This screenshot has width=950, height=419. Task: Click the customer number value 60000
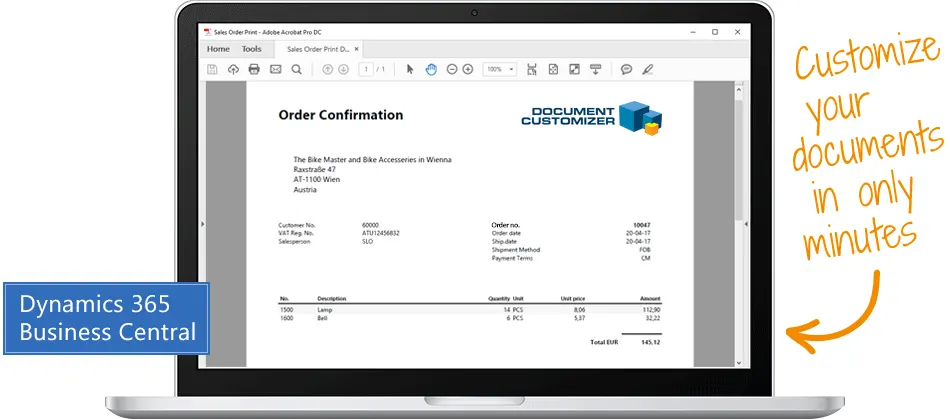(370, 225)
